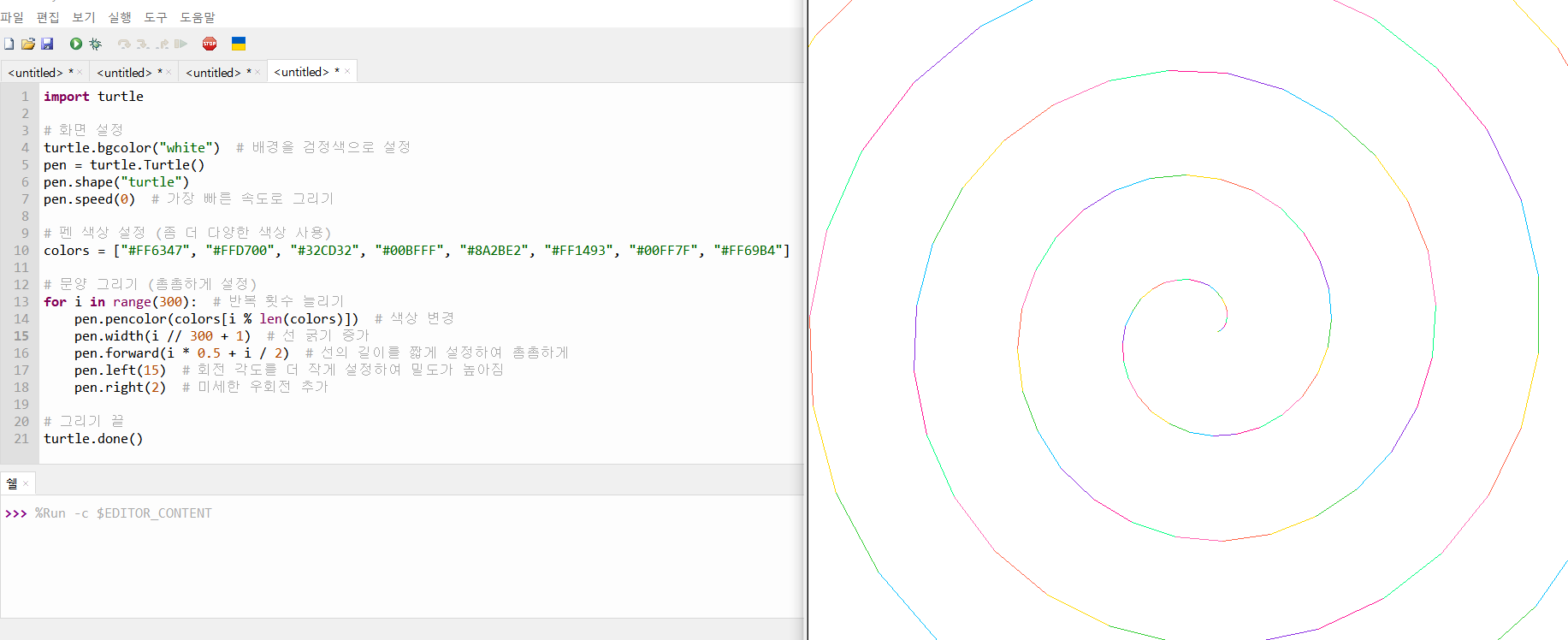Screen dimensions: 1568x640
Task: Save the script with the floppy disk icon
Action: point(47,44)
